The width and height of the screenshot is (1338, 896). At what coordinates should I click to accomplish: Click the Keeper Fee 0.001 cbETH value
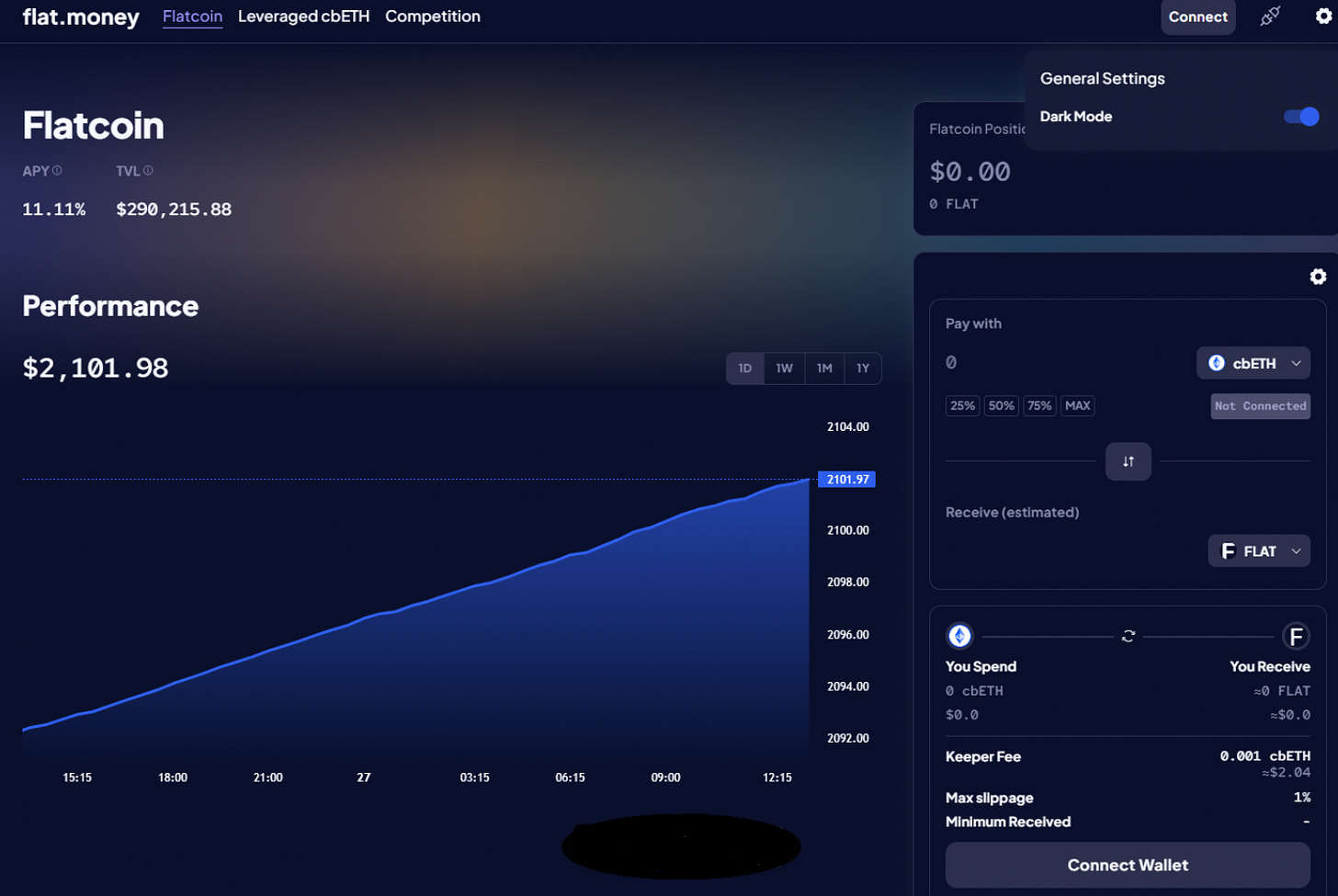pyautogui.click(x=1265, y=756)
